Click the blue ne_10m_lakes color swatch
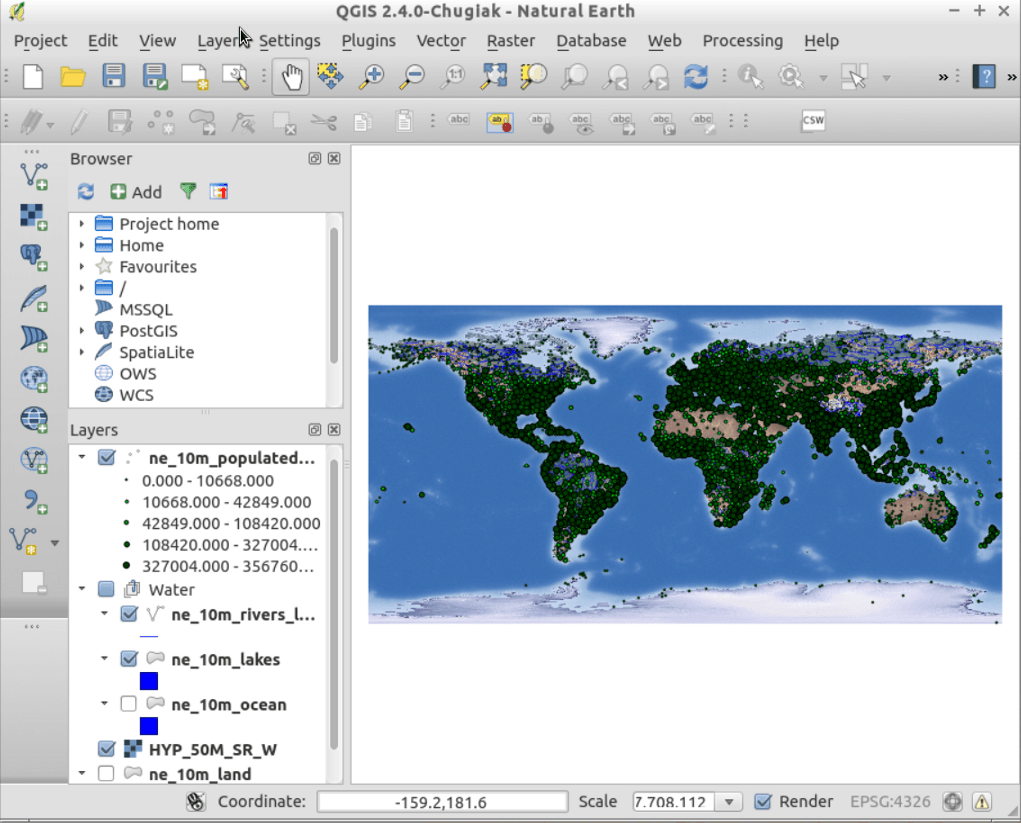This screenshot has width=1021, height=823. [x=149, y=681]
